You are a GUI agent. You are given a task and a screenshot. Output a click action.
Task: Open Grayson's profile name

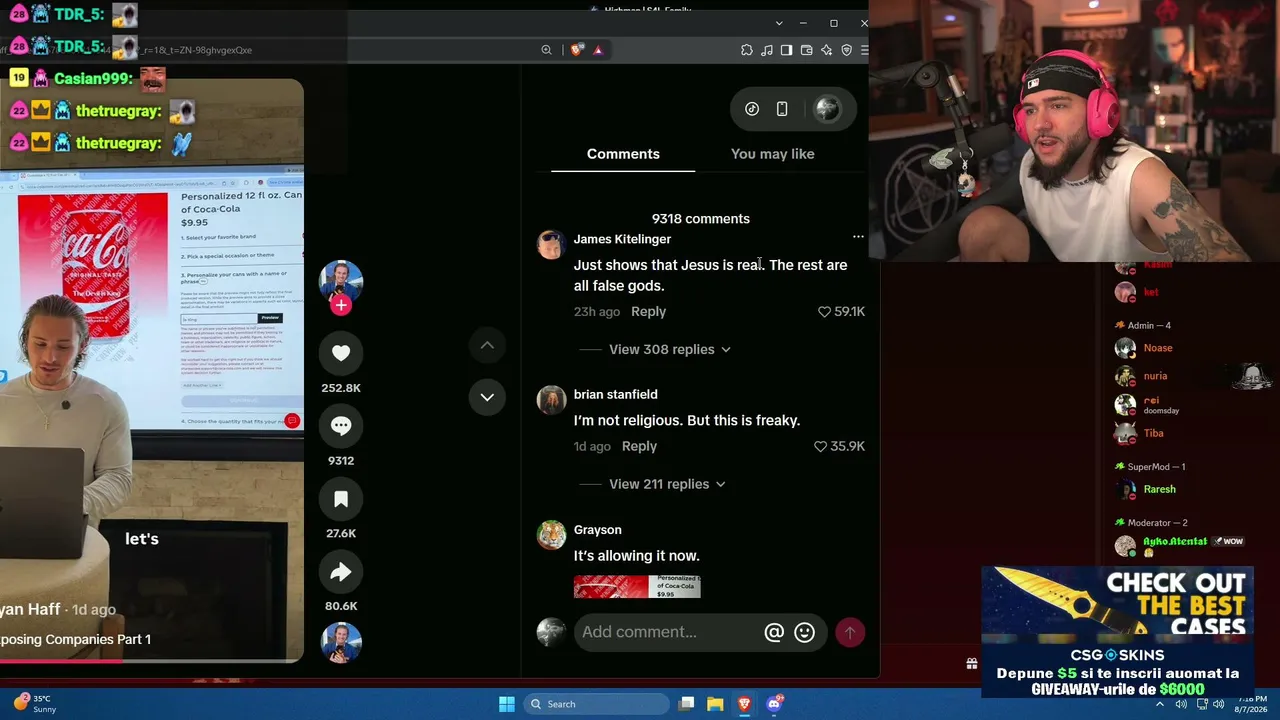pyautogui.click(x=598, y=530)
